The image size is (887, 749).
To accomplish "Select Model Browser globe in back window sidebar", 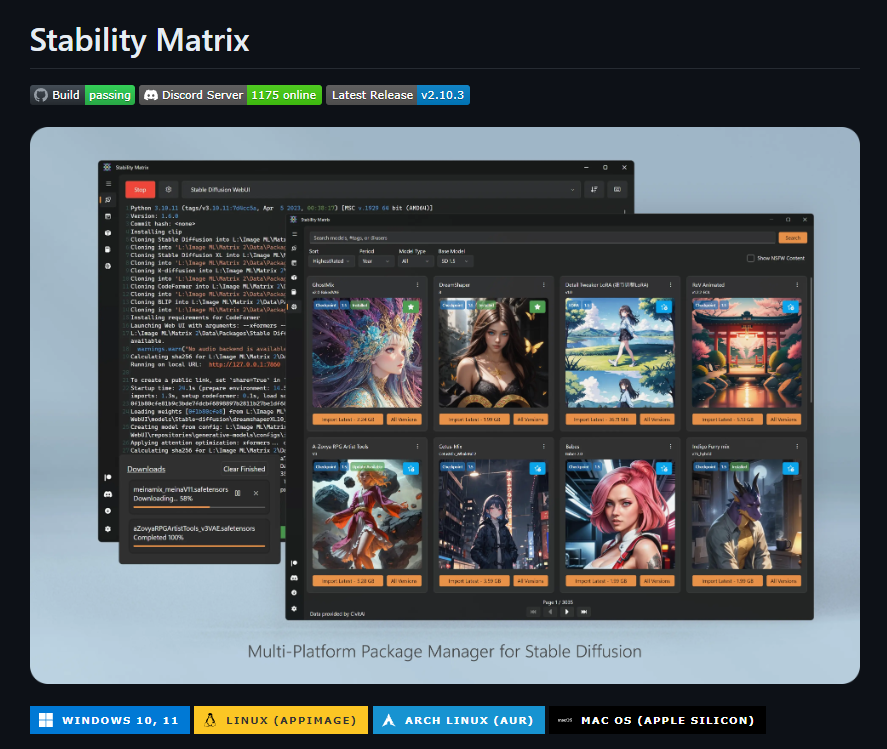I will [108, 266].
